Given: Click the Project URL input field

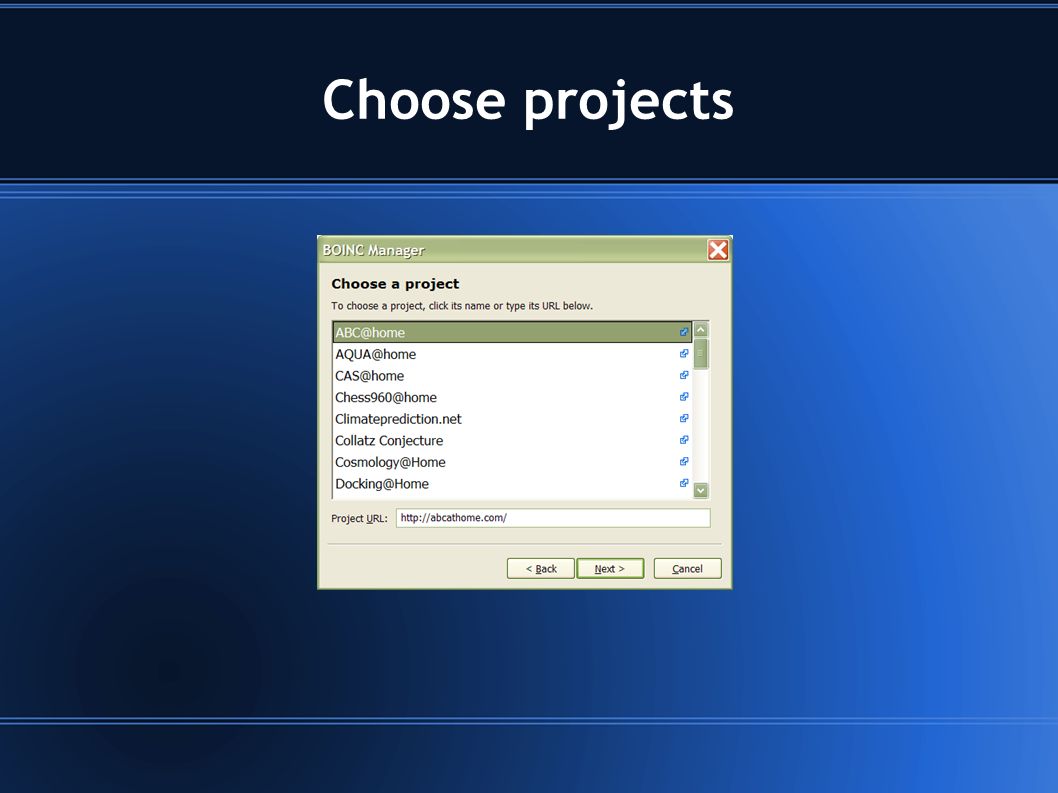Looking at the screenshot, I should pyautogui.click(x=553, y=518).
